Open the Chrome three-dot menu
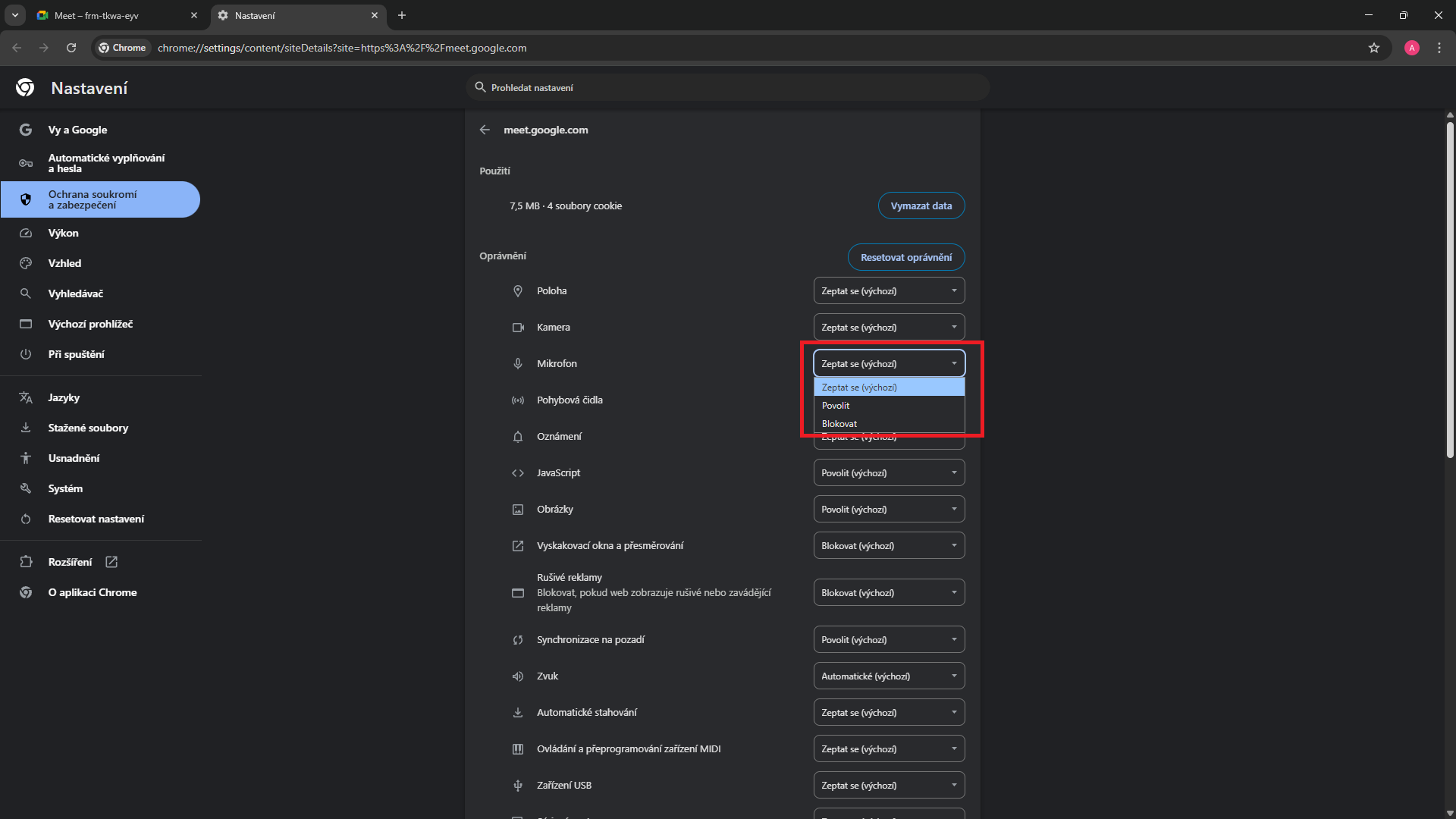The width and height of the screenshot is (1456, 819). coord(1439,48)
